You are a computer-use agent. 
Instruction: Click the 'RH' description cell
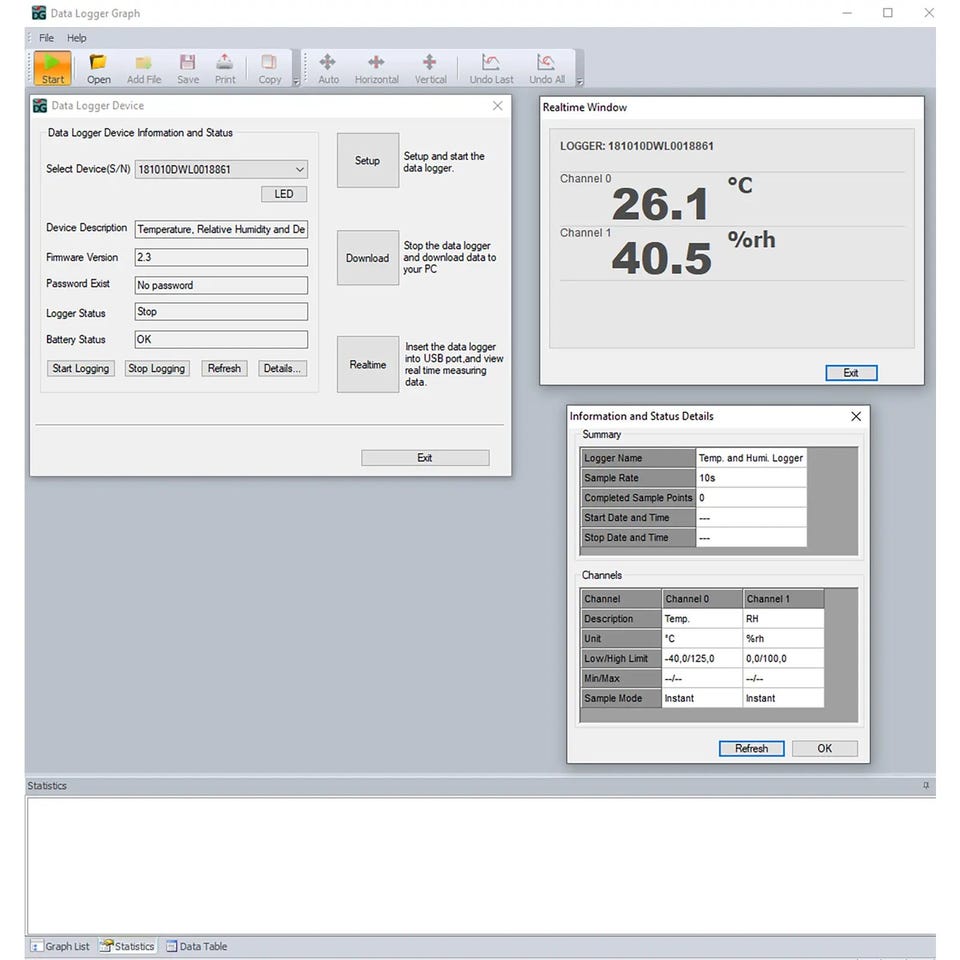point(783,619)
